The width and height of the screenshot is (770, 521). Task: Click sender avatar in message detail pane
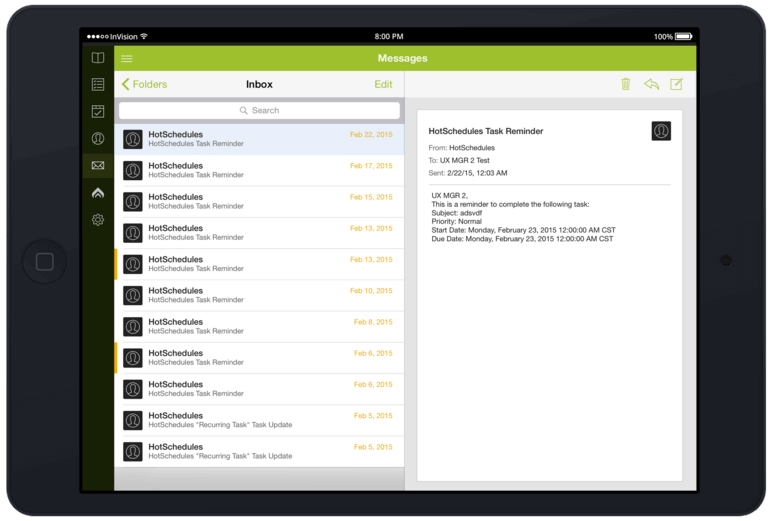point(661,131)
